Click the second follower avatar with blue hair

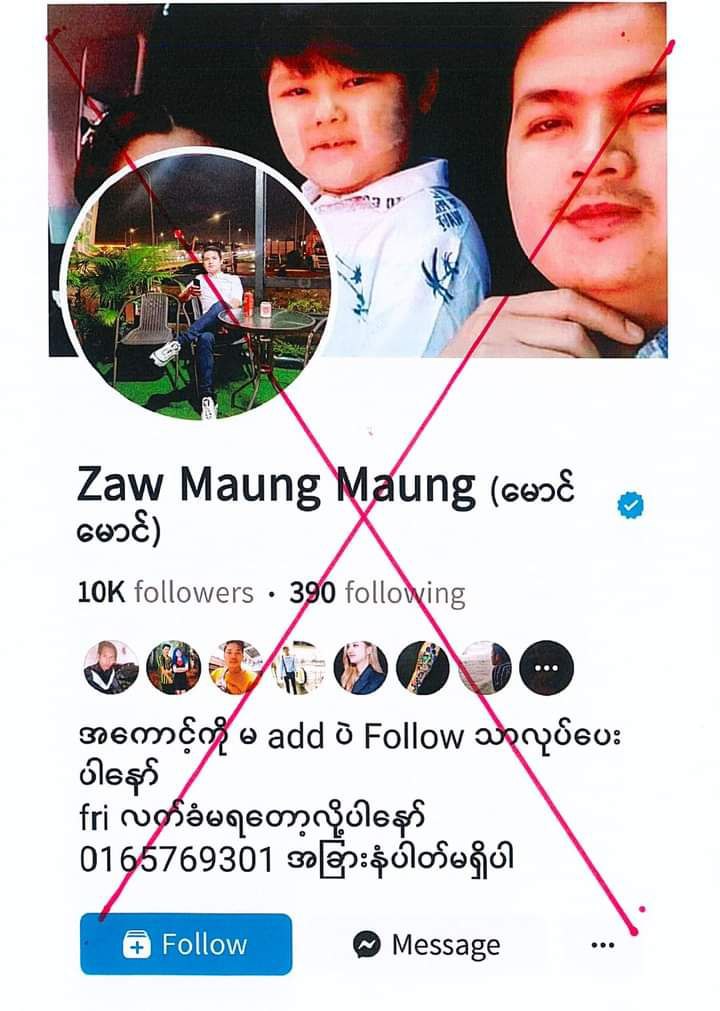(x=173, y=667)
